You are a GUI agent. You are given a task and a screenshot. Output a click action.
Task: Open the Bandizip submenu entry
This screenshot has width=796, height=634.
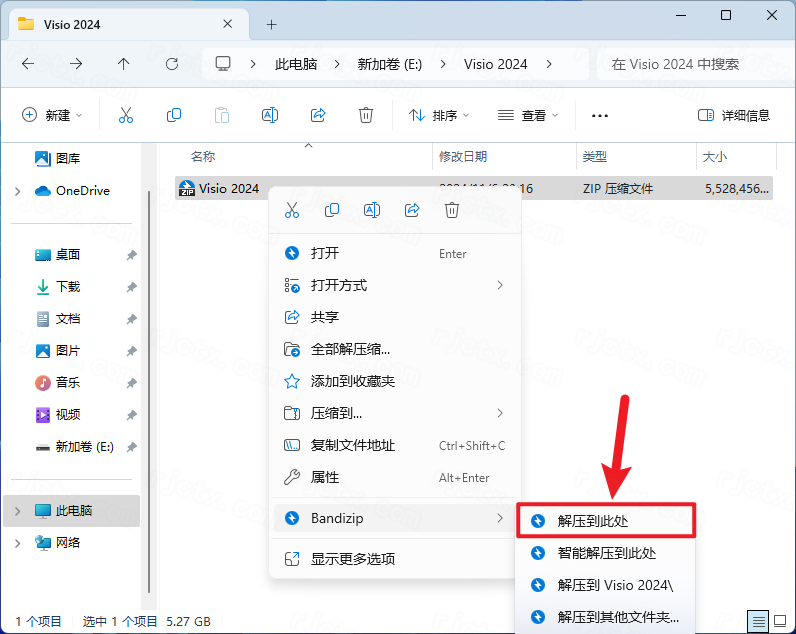point(397,518)
